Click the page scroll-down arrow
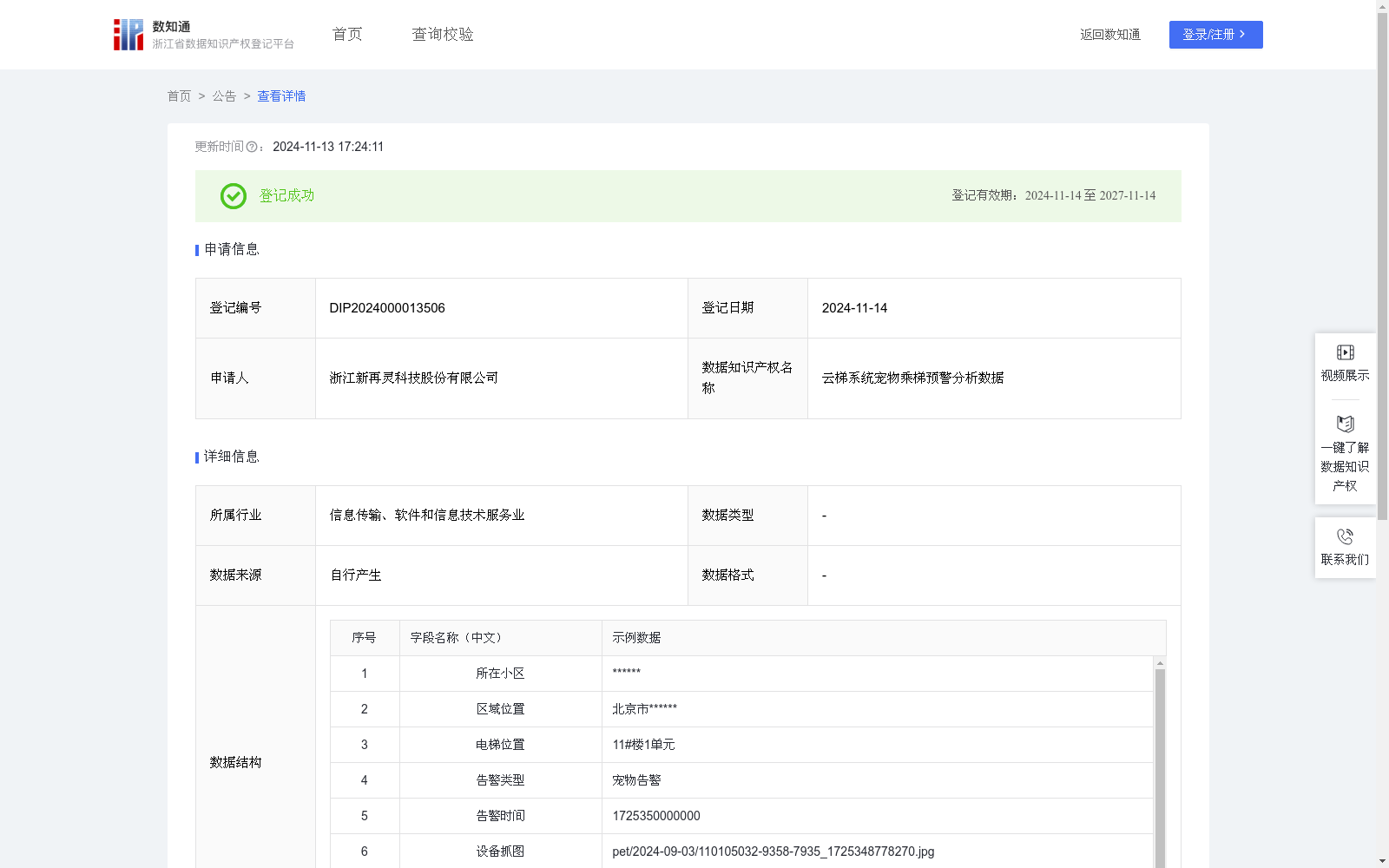The height and width of the screenshot is (868, 1389). click(1382, 861)
